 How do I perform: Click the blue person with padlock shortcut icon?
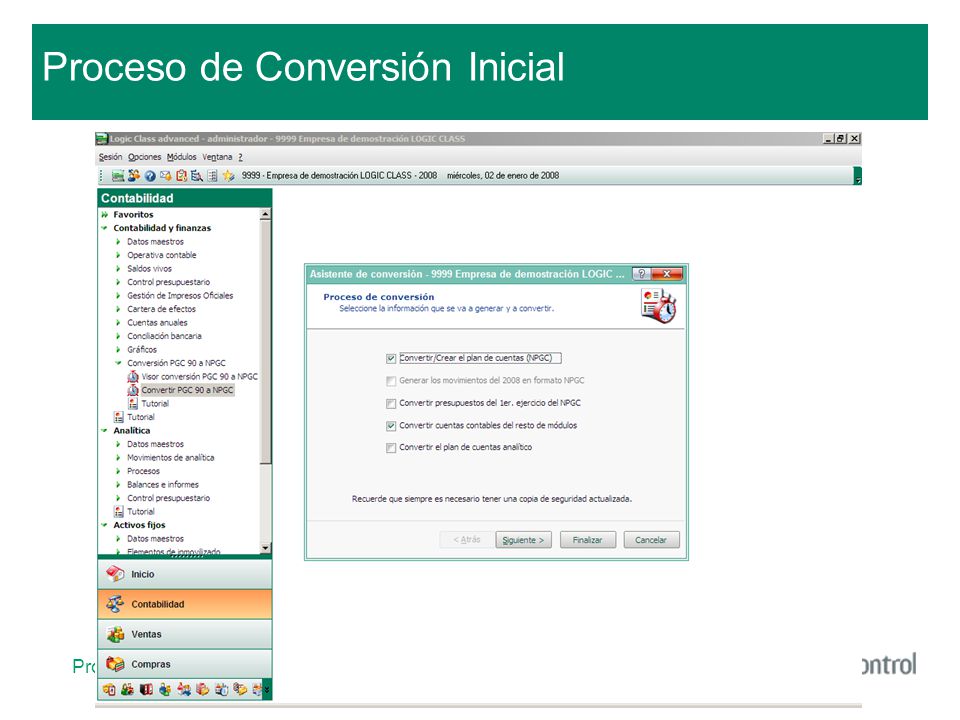pyautogui.click(x=165, y=689)
